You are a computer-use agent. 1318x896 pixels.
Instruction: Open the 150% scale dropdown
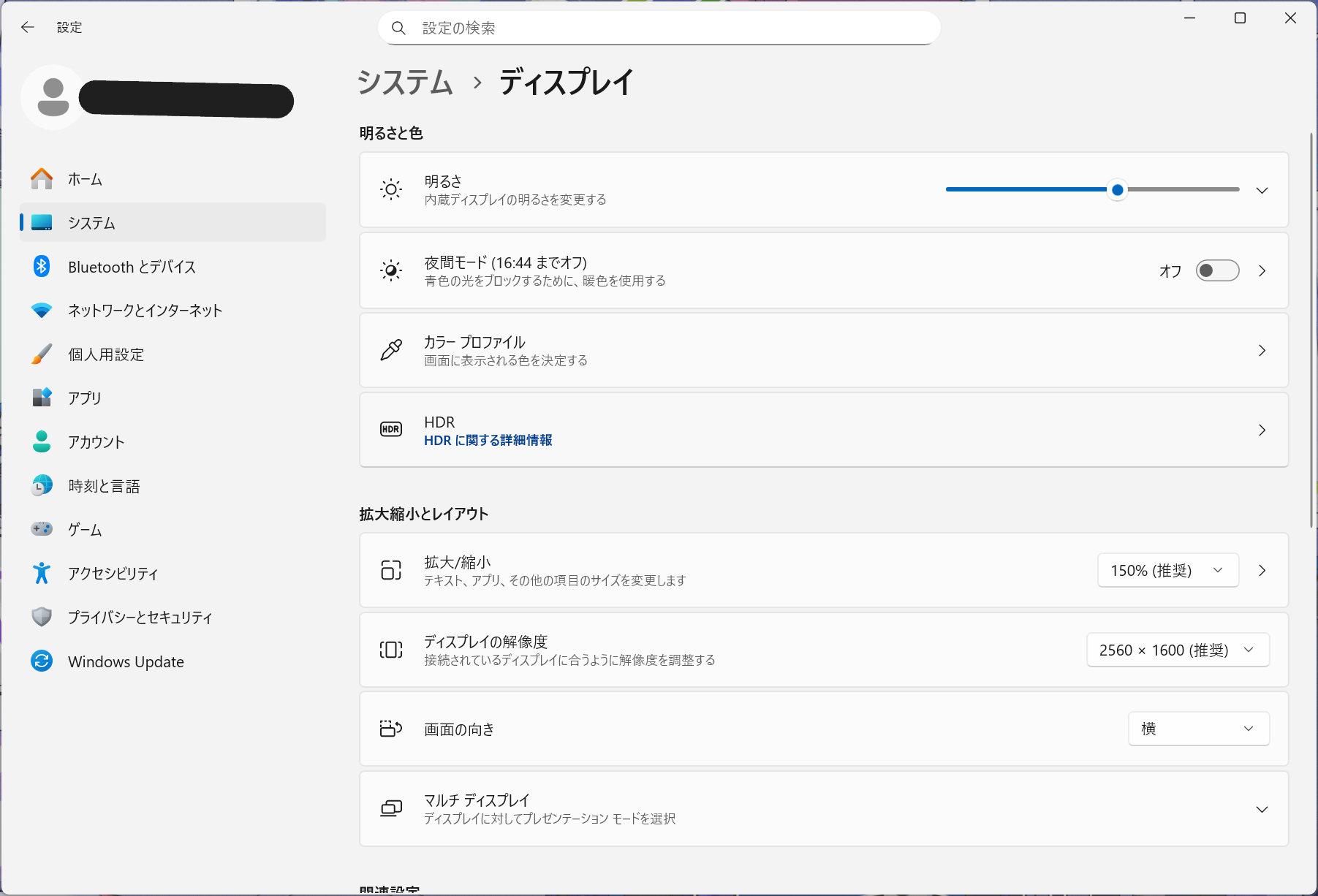[1167, 570]
